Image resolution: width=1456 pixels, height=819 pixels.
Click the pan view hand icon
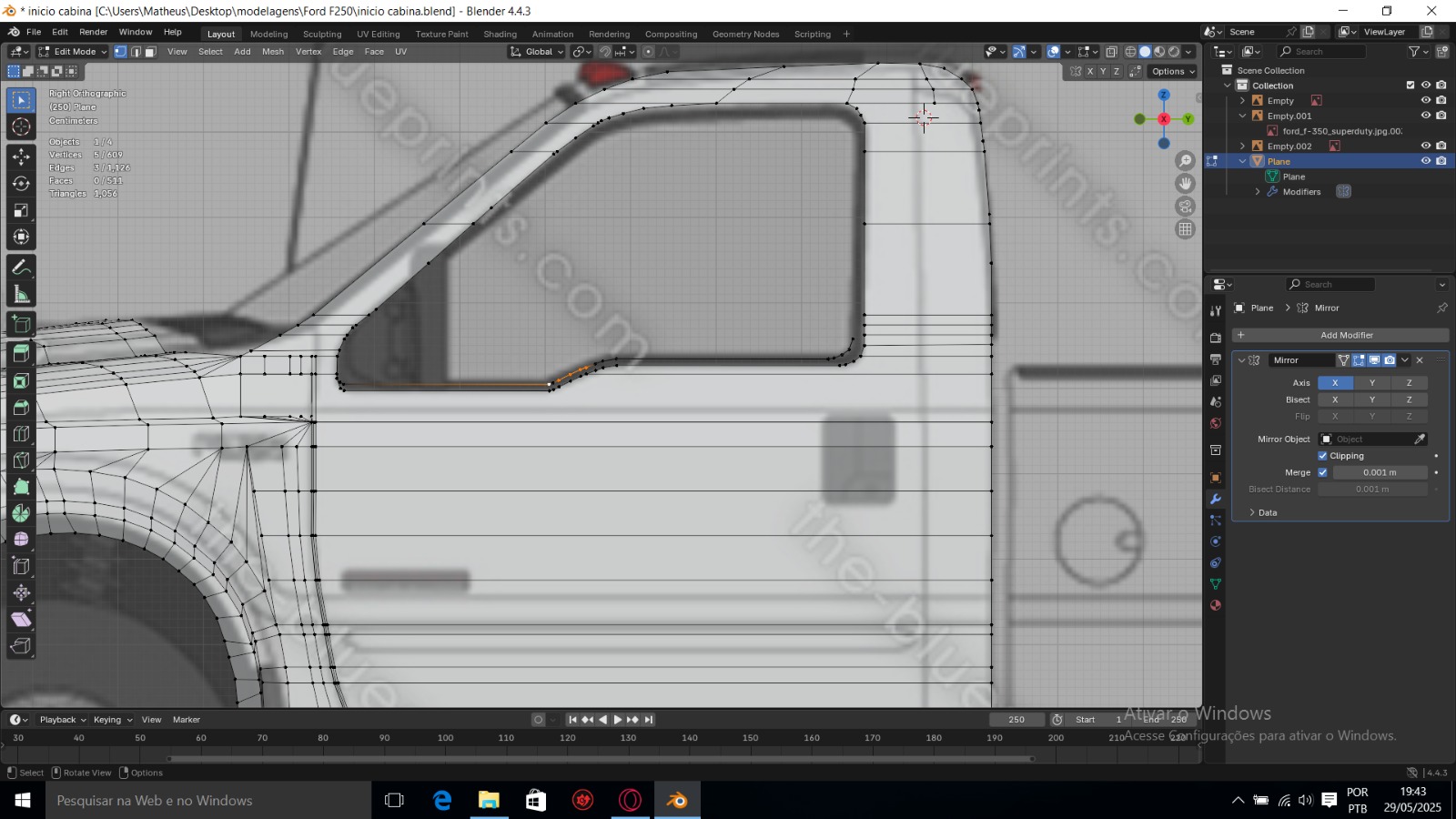pos(1185,184)
